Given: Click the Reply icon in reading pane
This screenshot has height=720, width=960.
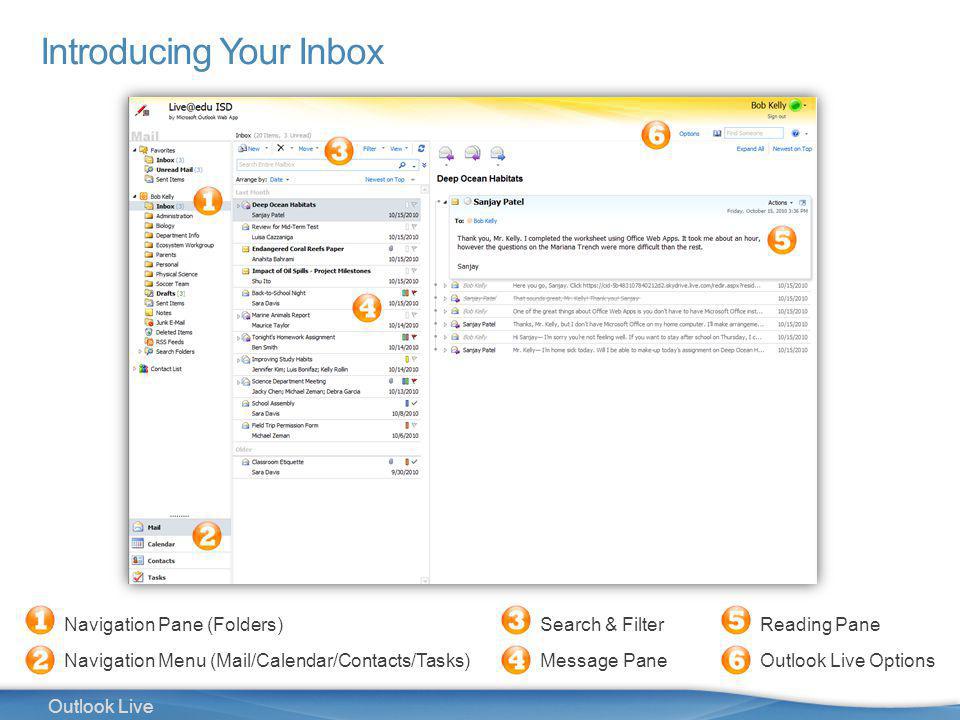Looking at the screenshot, I should pos(446,153).
